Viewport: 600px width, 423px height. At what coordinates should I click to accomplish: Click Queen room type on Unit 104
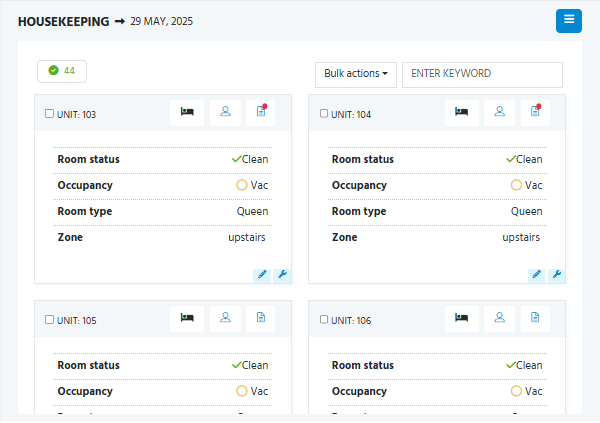coord(527,211)
